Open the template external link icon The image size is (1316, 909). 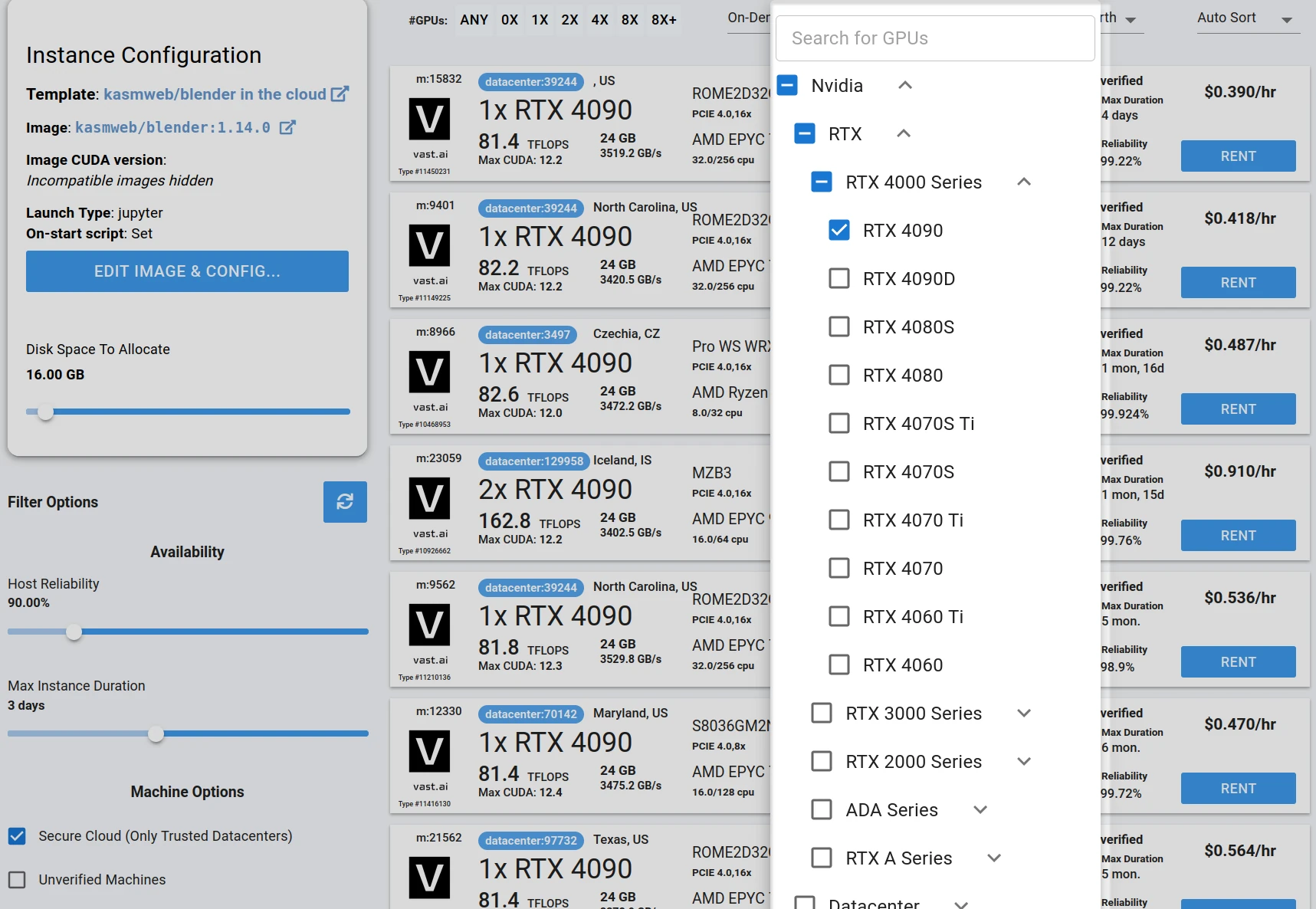(x=340, y=94)
